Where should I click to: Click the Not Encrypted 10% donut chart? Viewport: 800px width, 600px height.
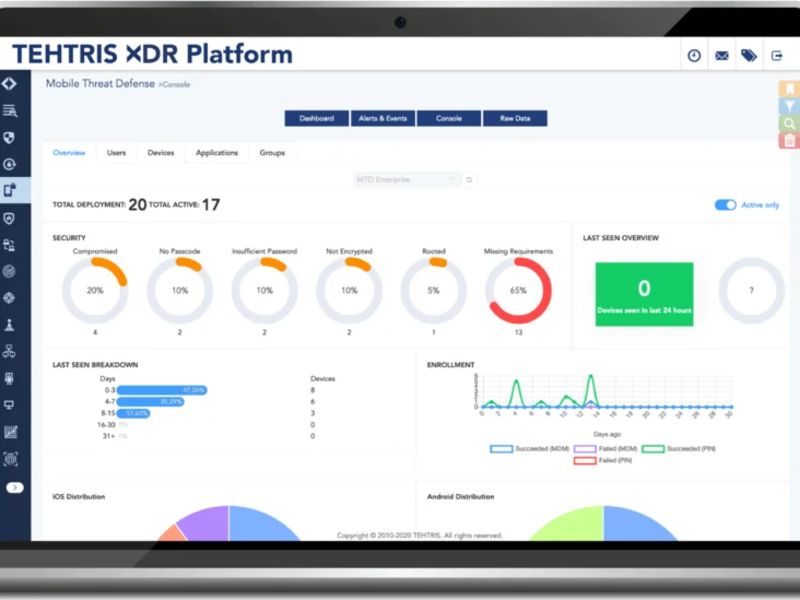(349, 290)
